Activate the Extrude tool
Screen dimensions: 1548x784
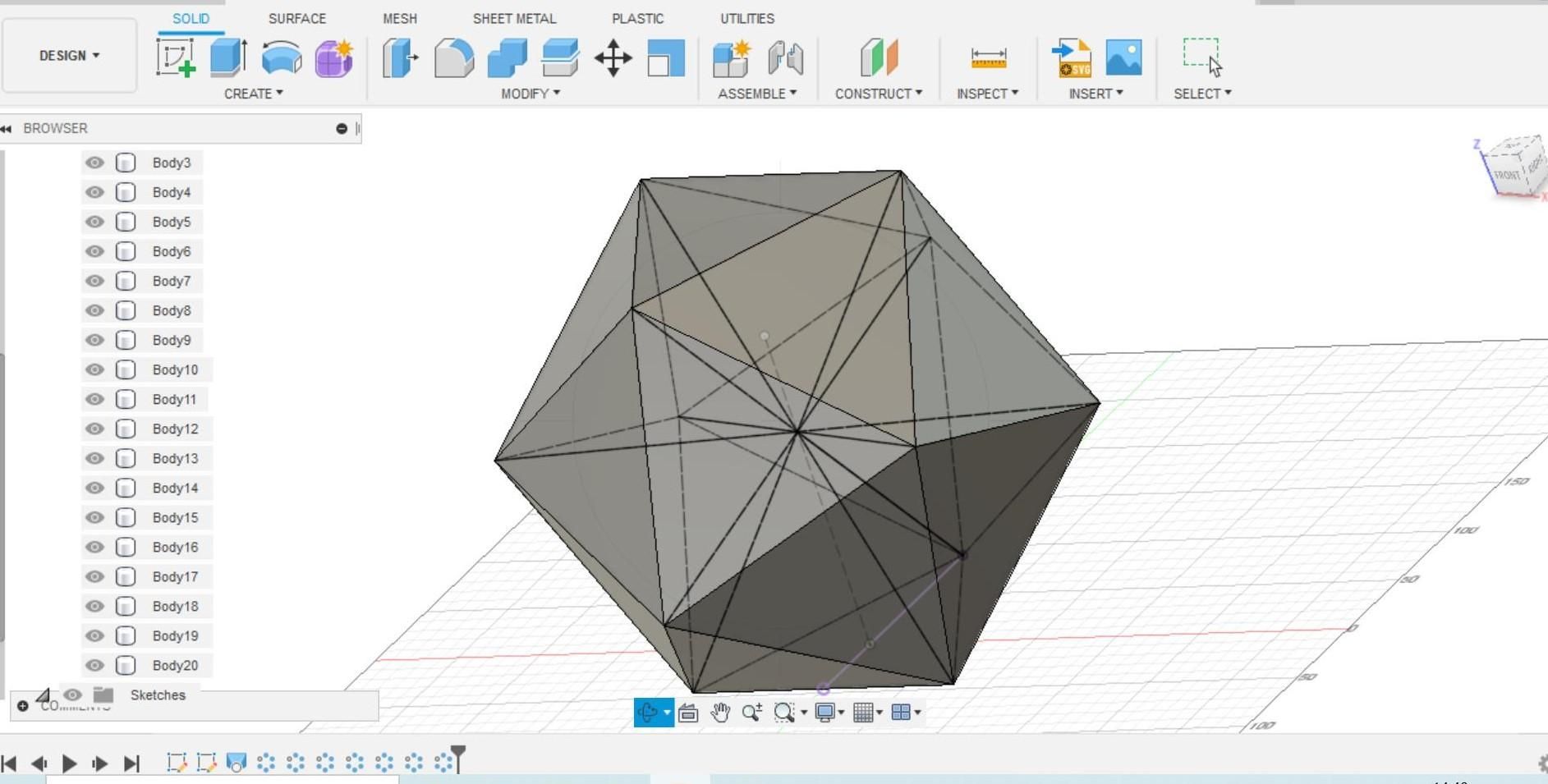pos(227,57)
